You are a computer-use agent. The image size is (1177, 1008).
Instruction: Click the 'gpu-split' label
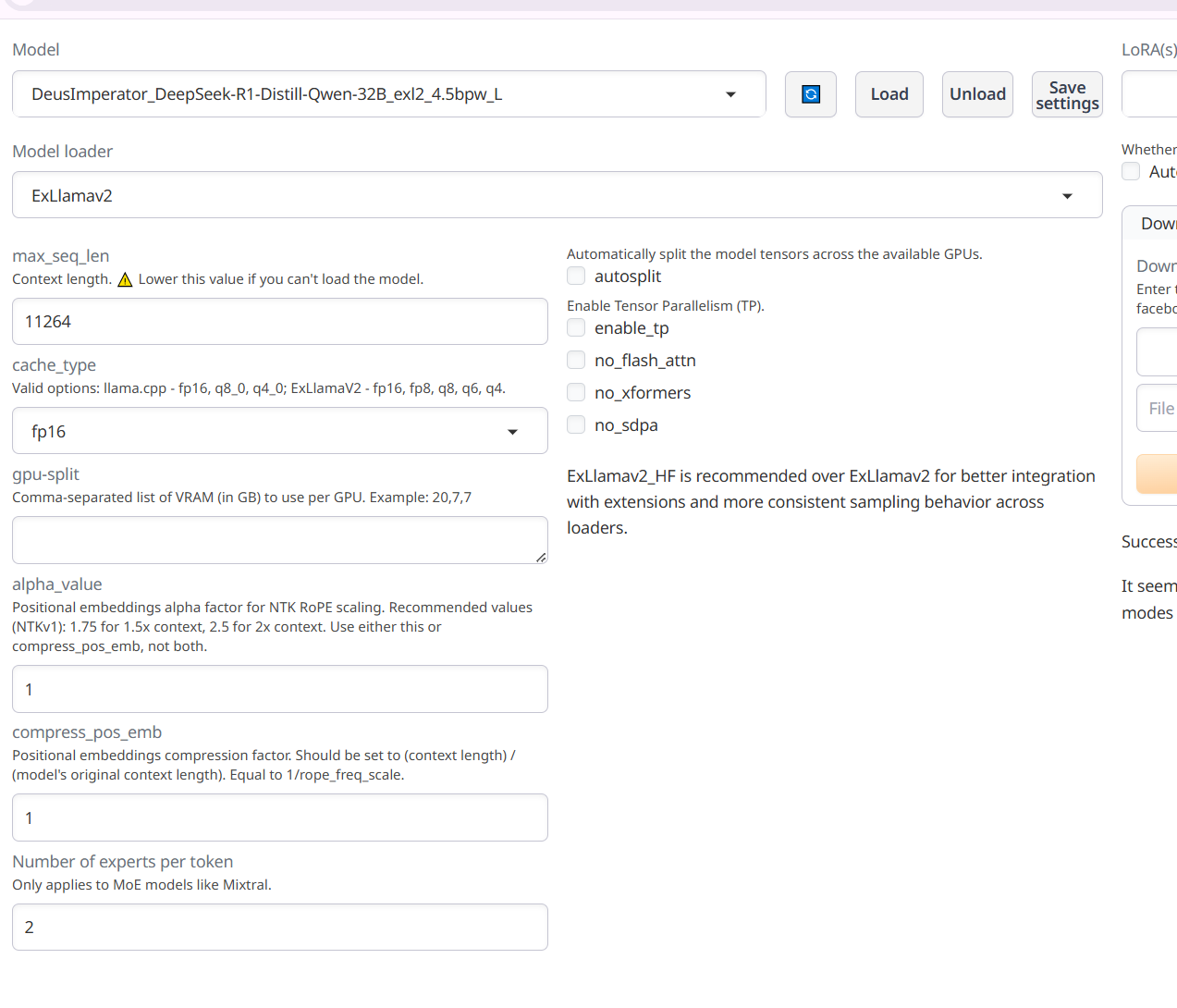[46, 474]
